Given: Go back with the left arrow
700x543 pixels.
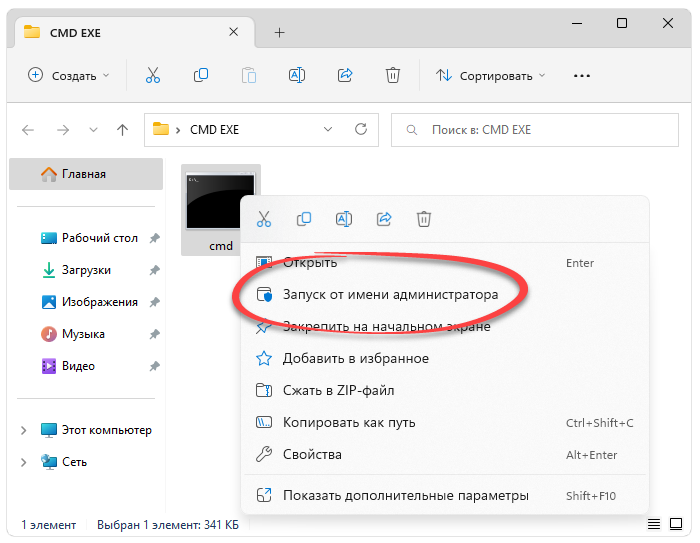Looking at the screenshot, I should (x=28, y=130).
